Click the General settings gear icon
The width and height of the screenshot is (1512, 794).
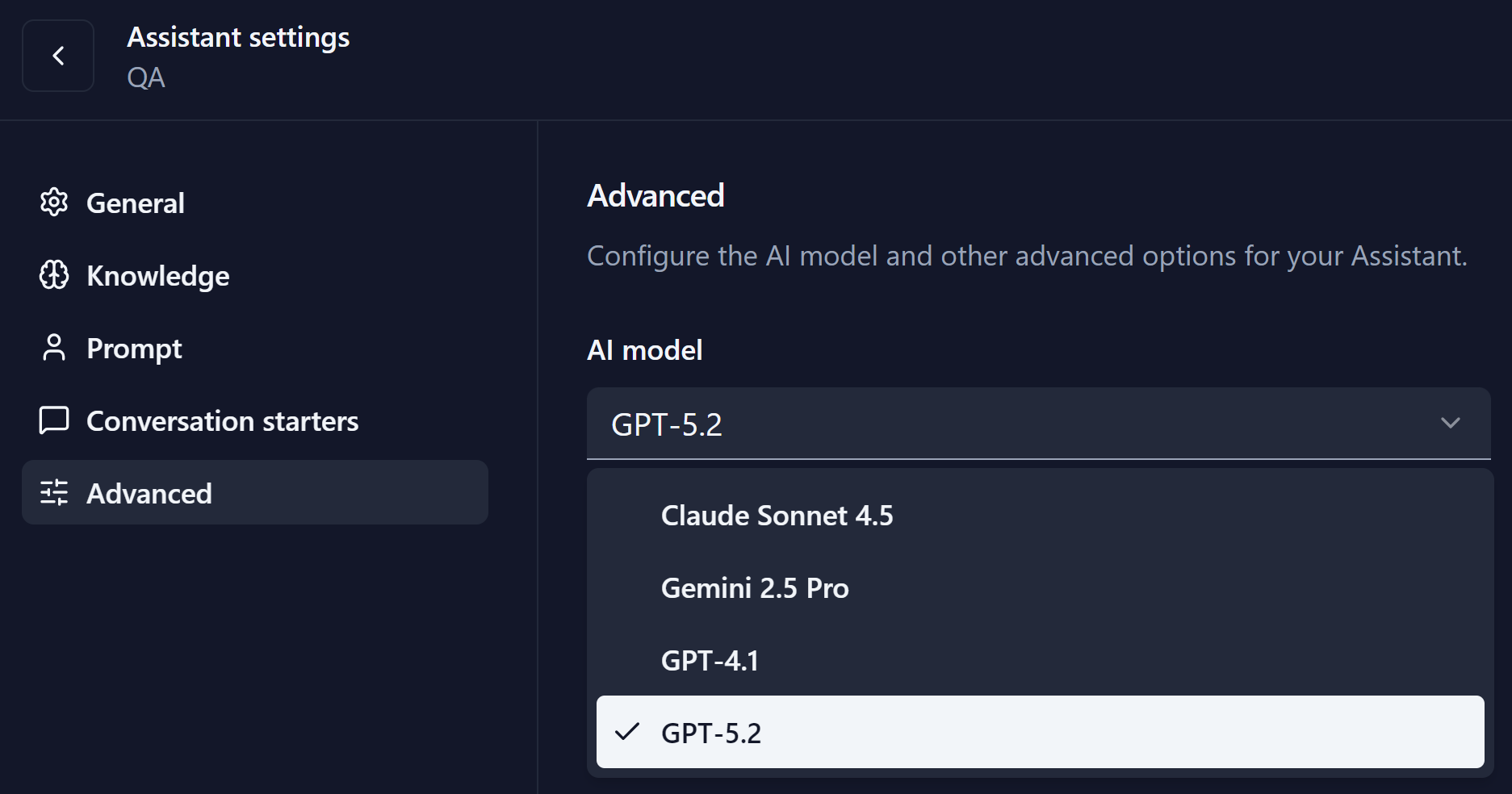(x=53, y=203)
